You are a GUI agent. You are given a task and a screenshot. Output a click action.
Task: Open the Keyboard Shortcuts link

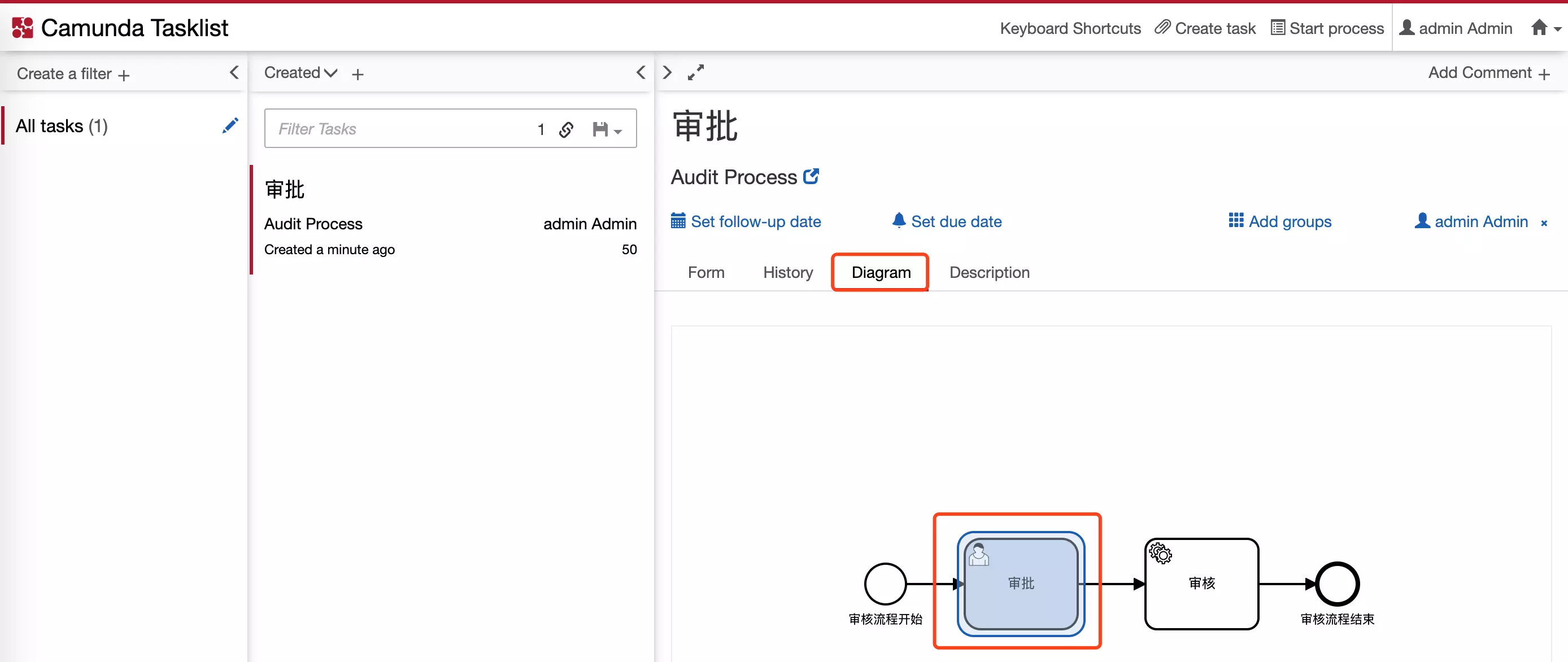coord(1070,27)
